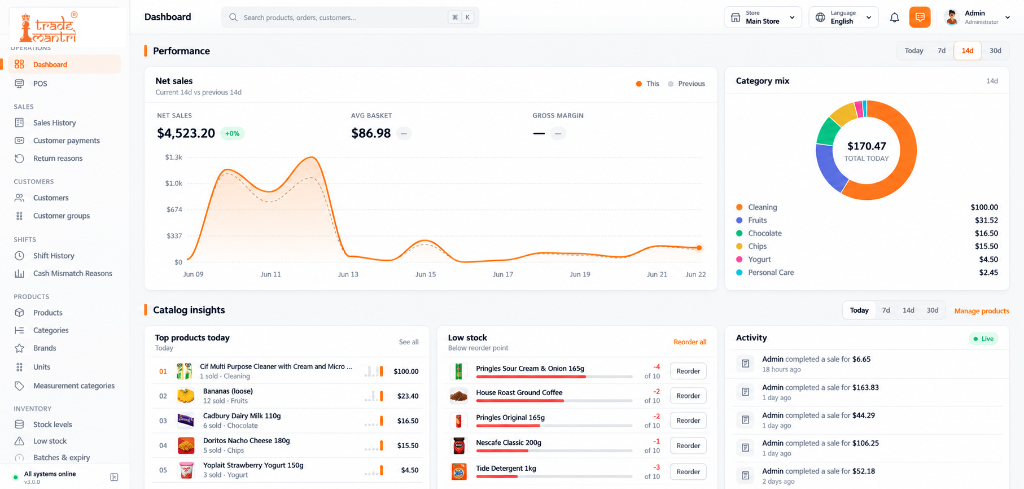Select 7d tab in Catalog insights
1024x489 pixels.
click(x=886, y=311)
